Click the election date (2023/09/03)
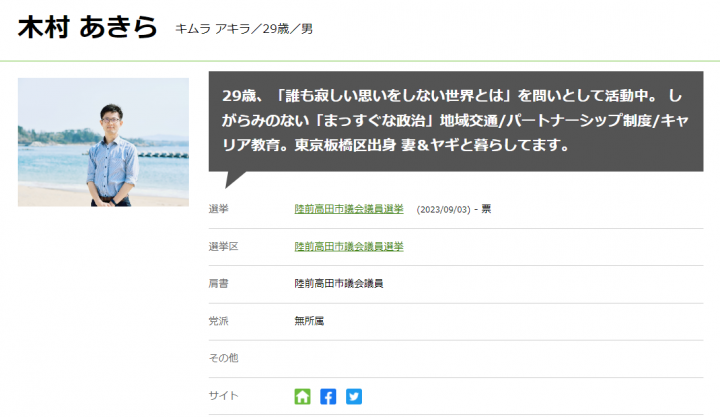 (445, 209)
